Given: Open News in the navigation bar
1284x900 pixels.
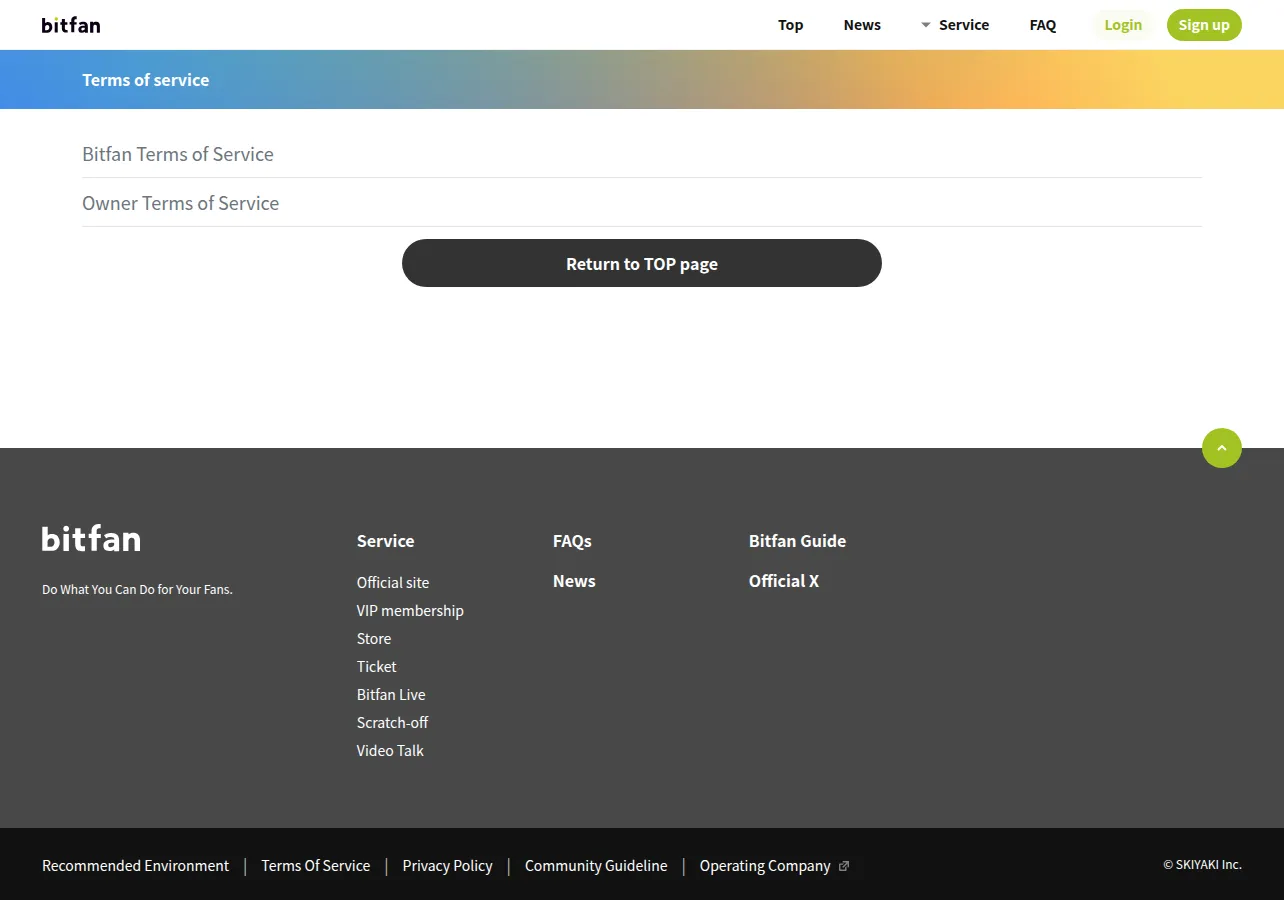Looking at the screenshot, I should [x=862, y=25].
